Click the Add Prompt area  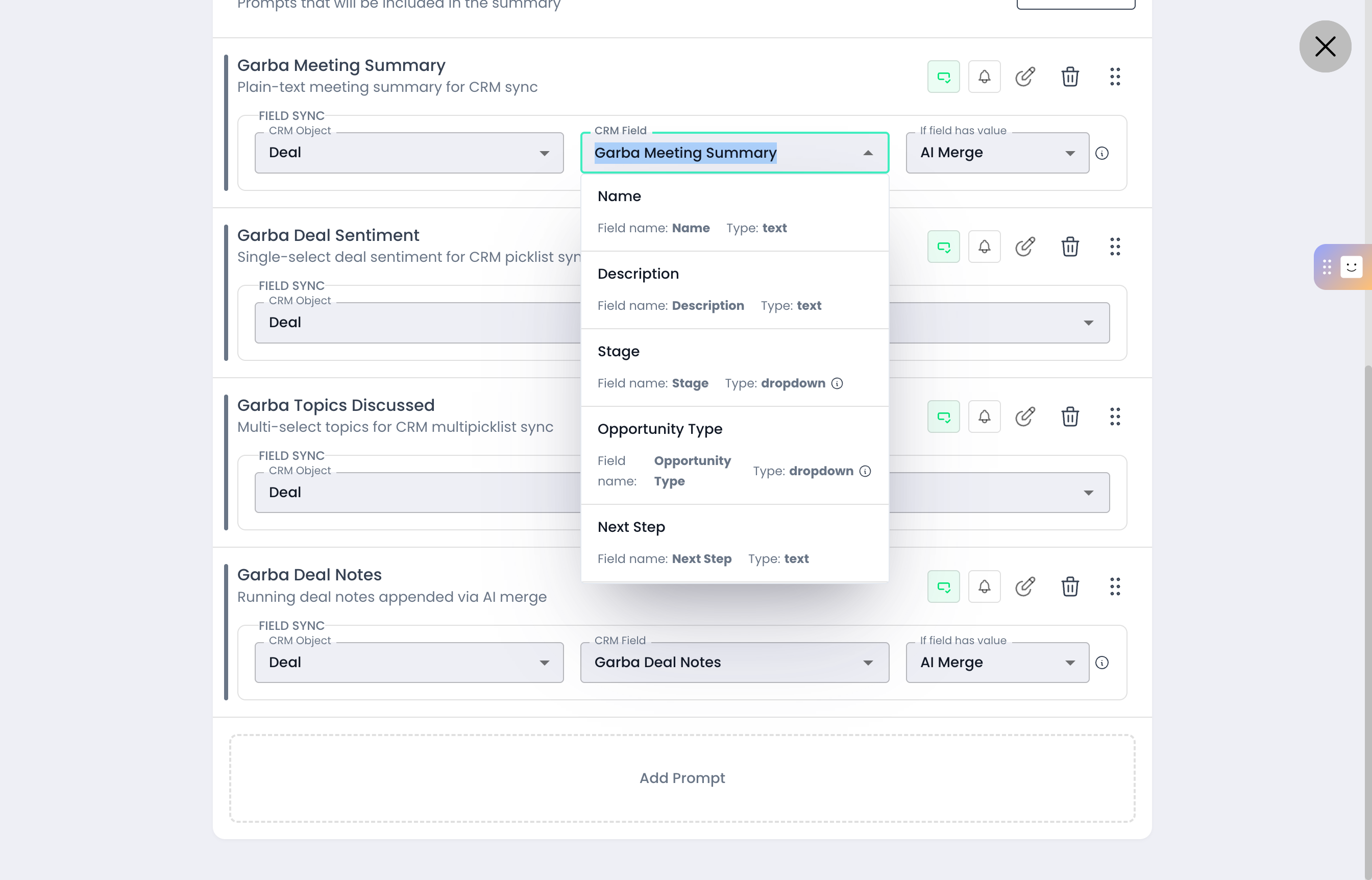682,778
